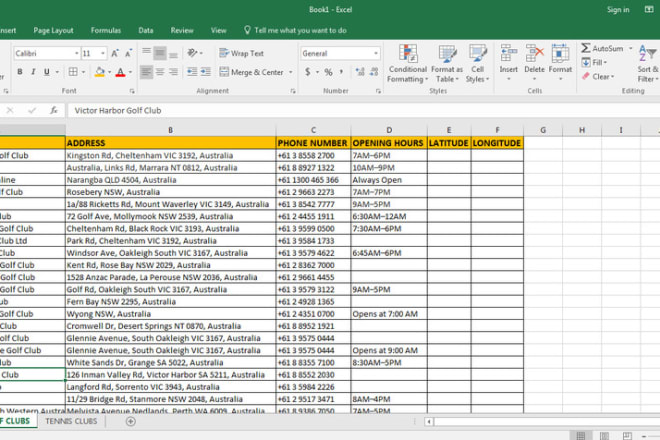Click the Insert cells icon

(x=508, y=53)
